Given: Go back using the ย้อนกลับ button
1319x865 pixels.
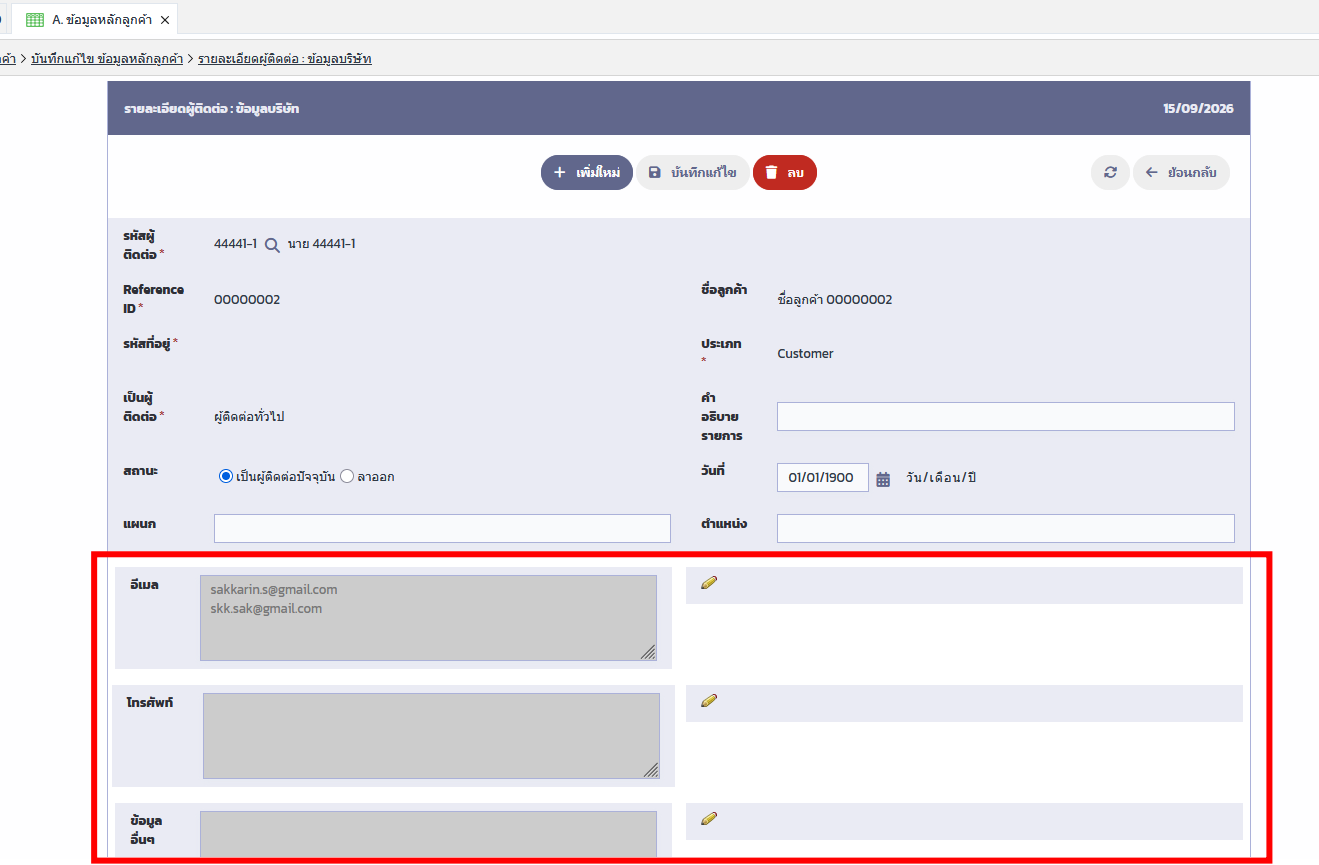Looking at the screenshot, I should 1181,172.
